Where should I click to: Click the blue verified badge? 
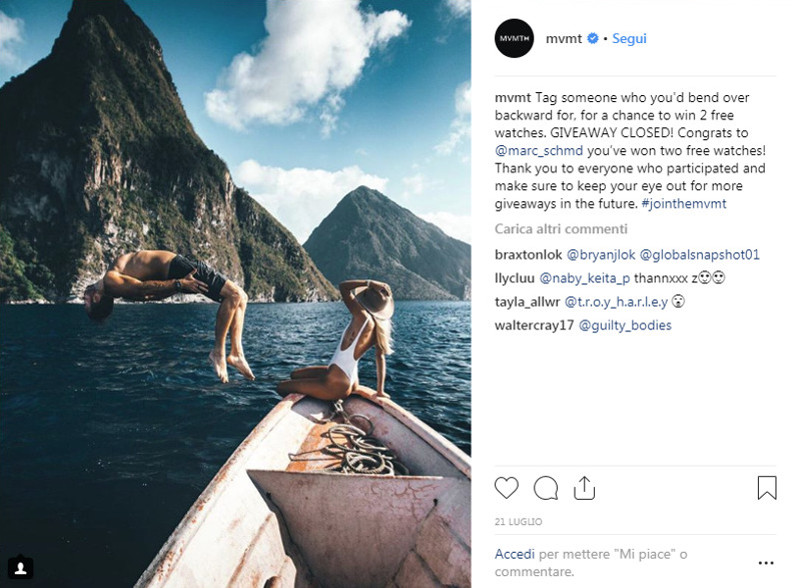click(593, 39)
